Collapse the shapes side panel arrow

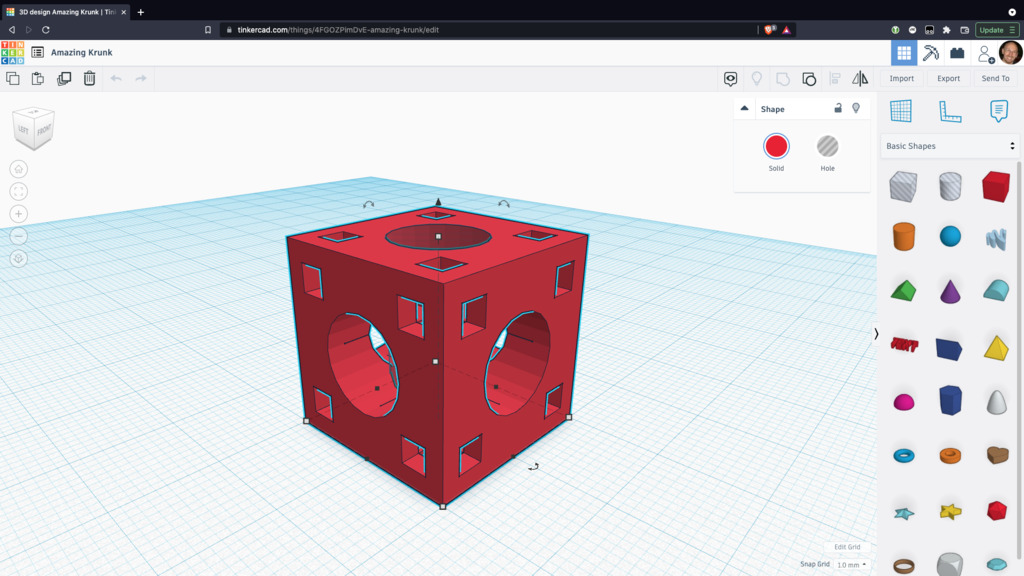click(876, 334)
